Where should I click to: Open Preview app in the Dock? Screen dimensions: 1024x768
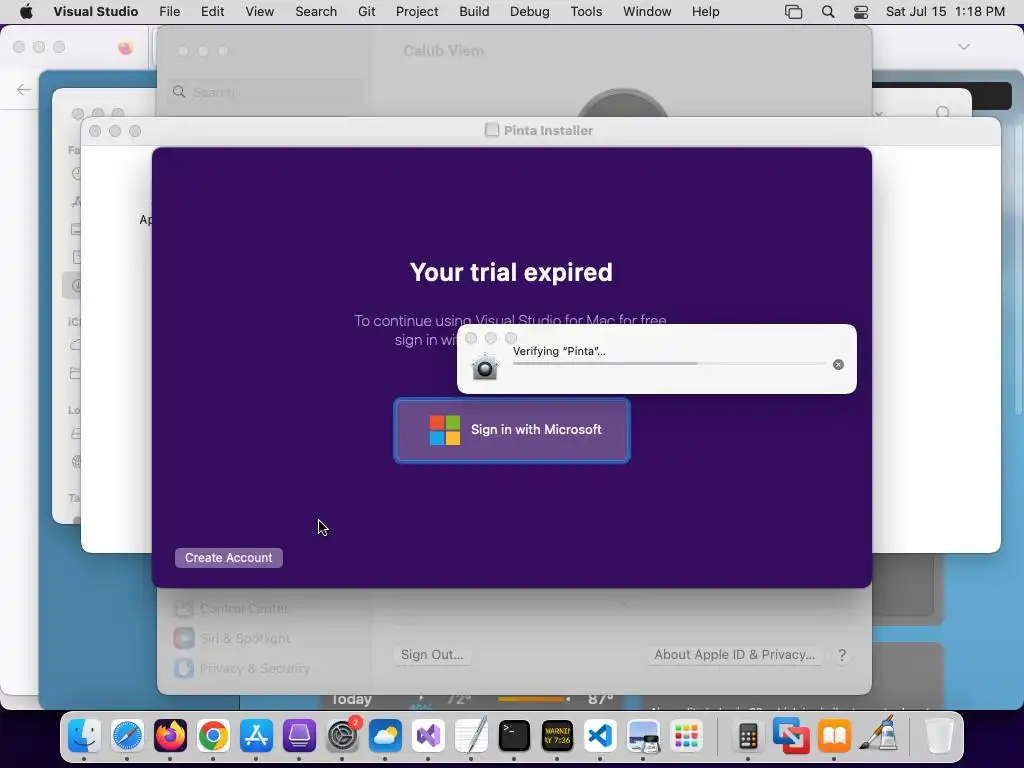[x=643, y=736]
